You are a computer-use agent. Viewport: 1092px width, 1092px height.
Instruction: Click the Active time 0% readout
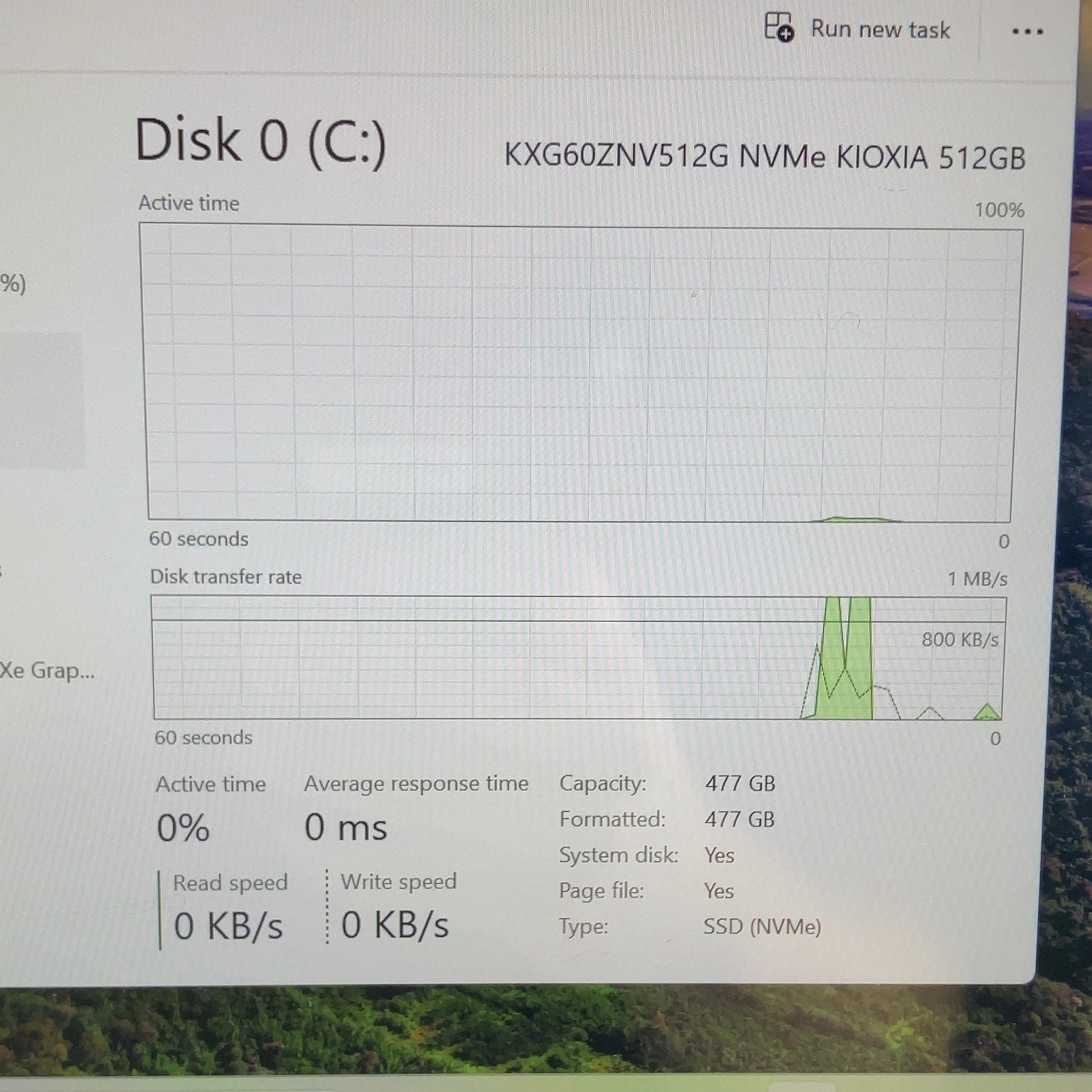(183, 828)
